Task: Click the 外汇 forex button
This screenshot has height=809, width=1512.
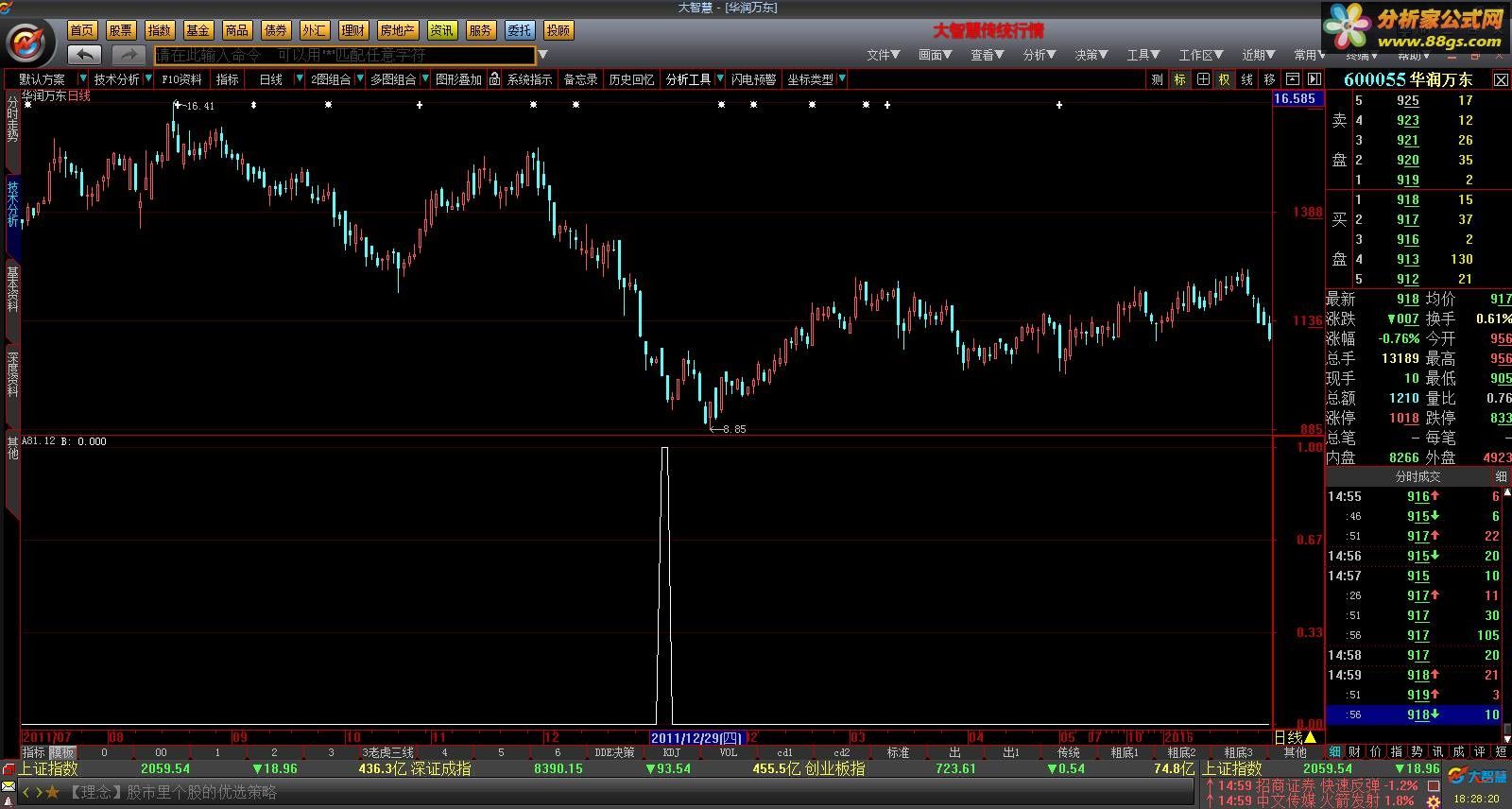Action: [x=315, y=30]
